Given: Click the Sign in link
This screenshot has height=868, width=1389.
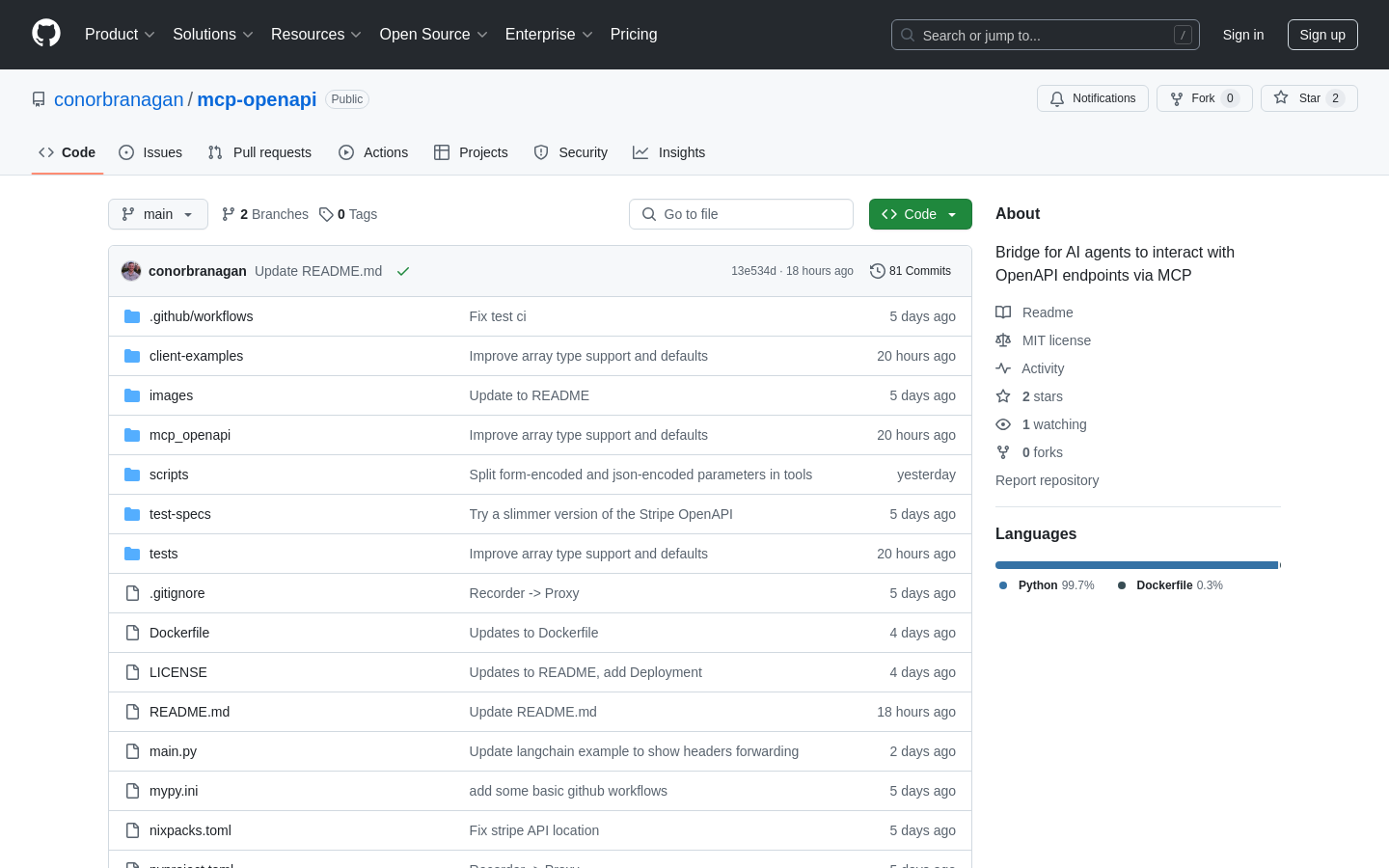Looking at the screenshot, I should click(x=1243, y=35).
